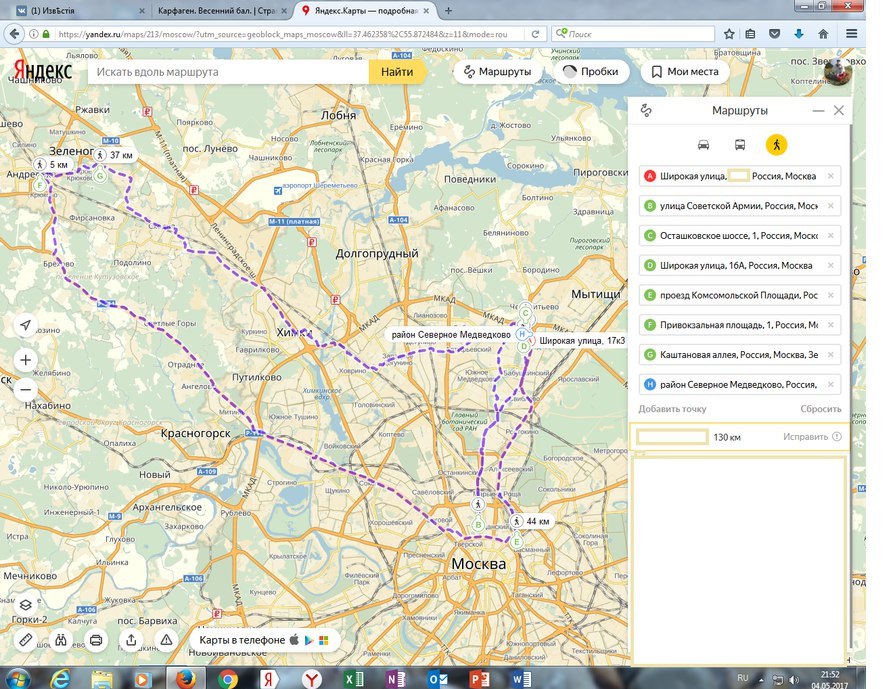The width and height of the screenshot is (888, 689).
Task: Launch Google Chrome from the taskbar
Action: 228,678
